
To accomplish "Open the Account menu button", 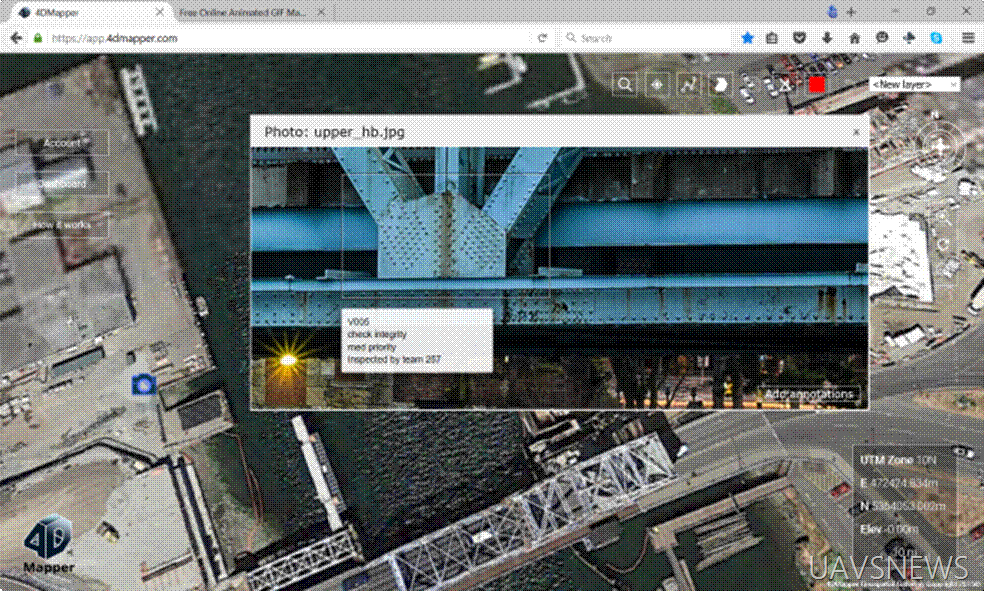I will (62, 143).
